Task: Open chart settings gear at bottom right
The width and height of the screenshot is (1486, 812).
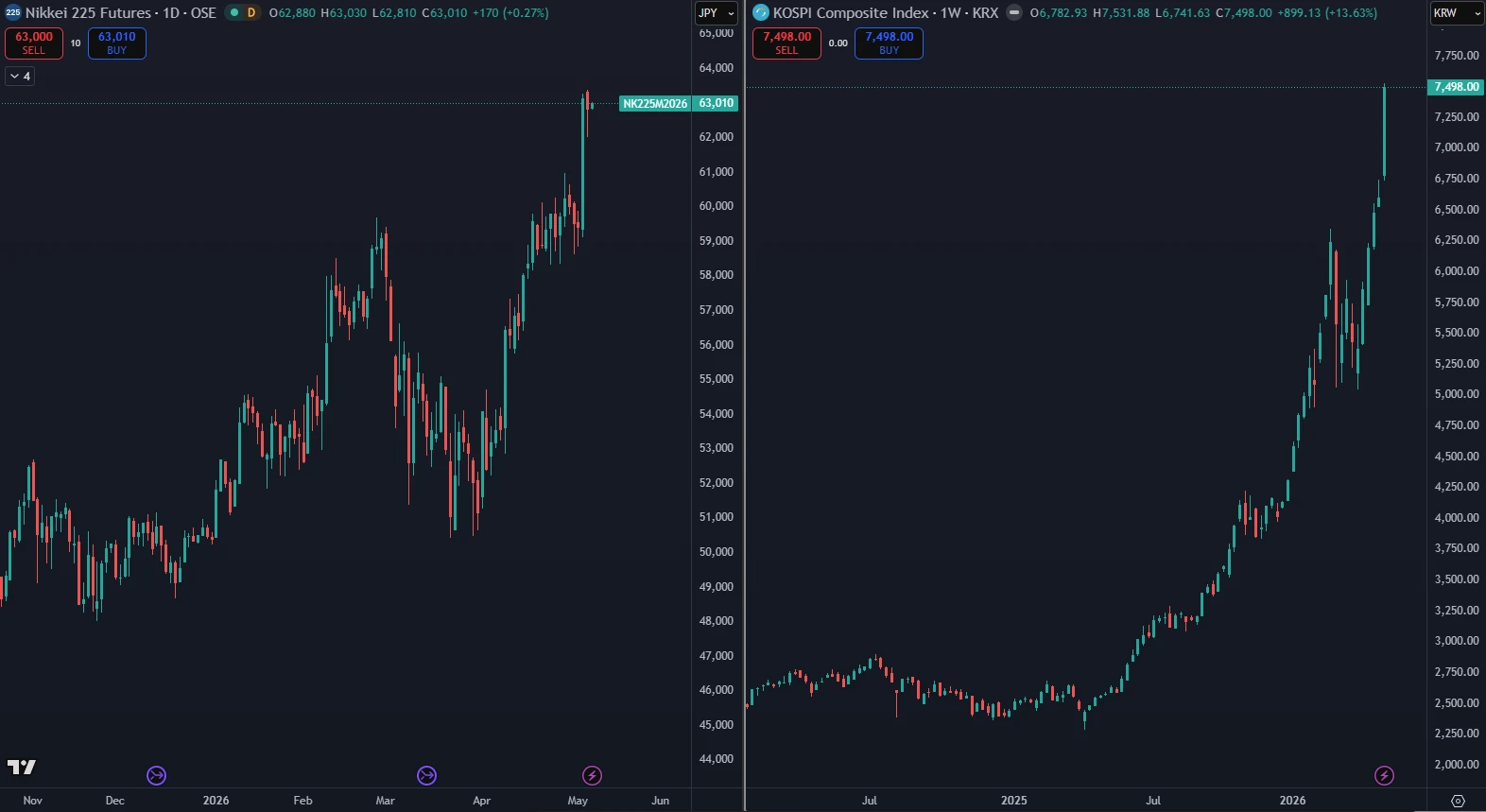Action: pos(1458,801)
